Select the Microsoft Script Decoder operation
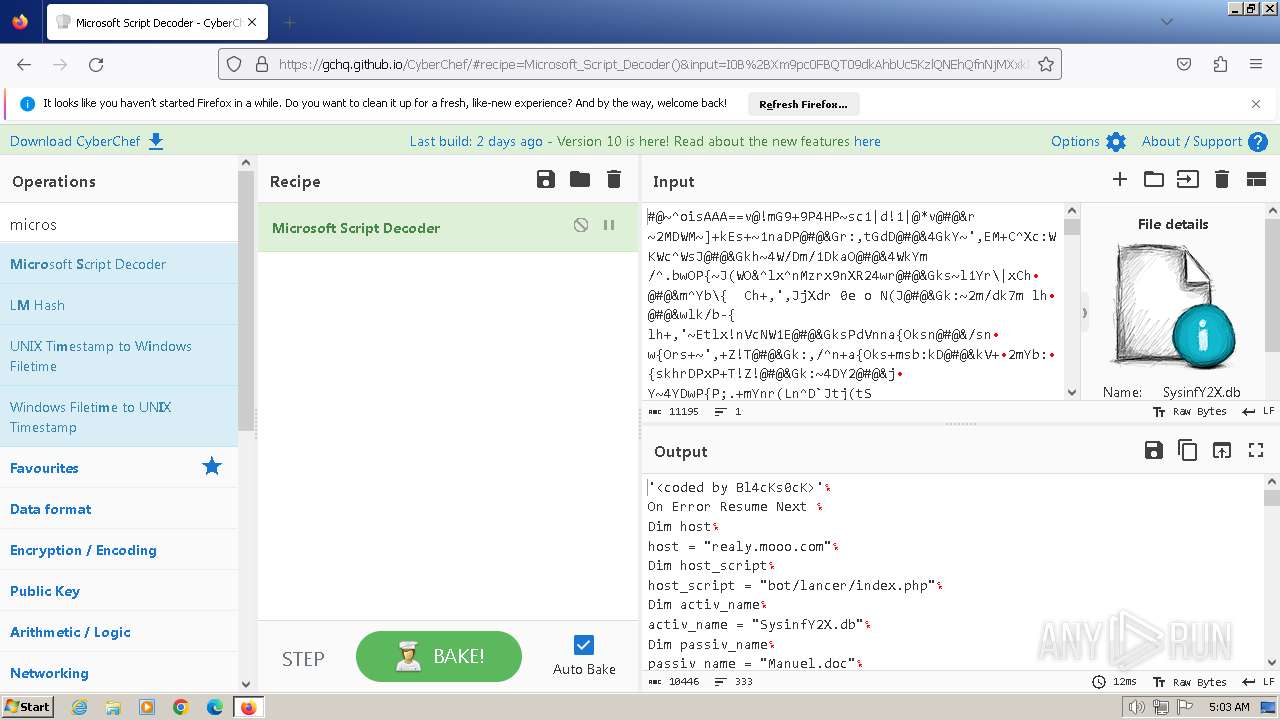Screen dimensions: 1280x720 [x=119, y=264]
